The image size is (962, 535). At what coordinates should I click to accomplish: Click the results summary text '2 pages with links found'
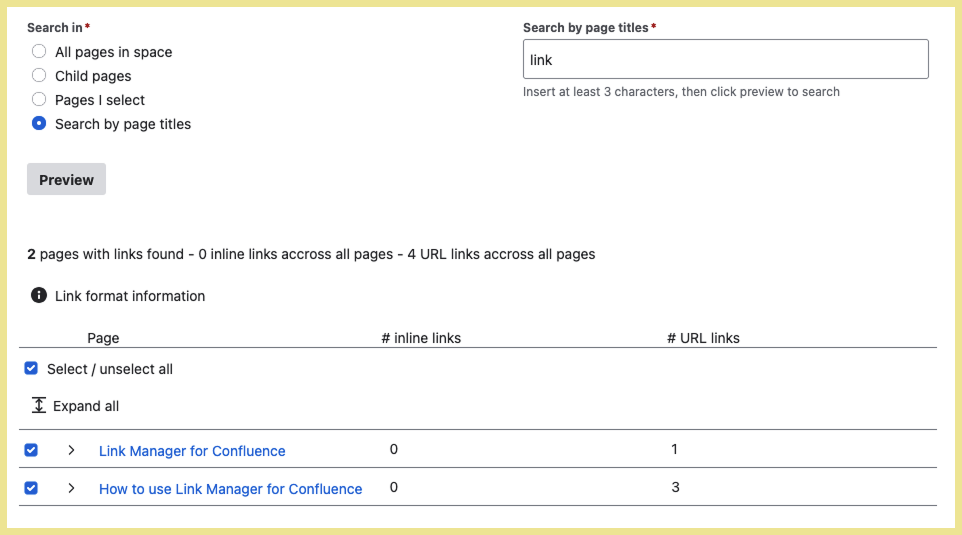106,254
